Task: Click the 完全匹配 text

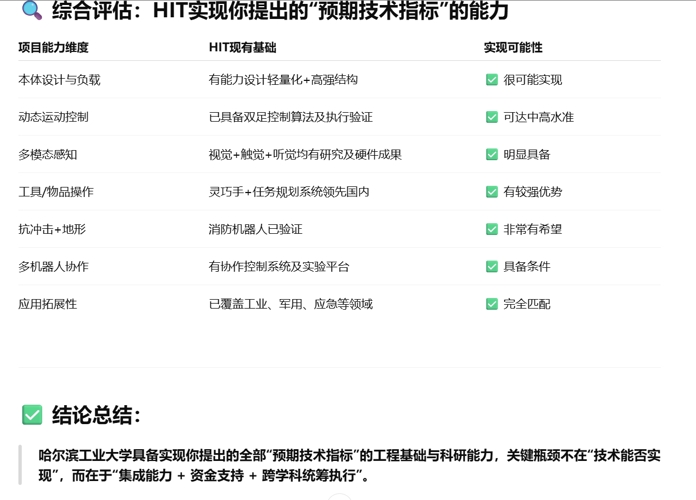Action: pos(527,304)
